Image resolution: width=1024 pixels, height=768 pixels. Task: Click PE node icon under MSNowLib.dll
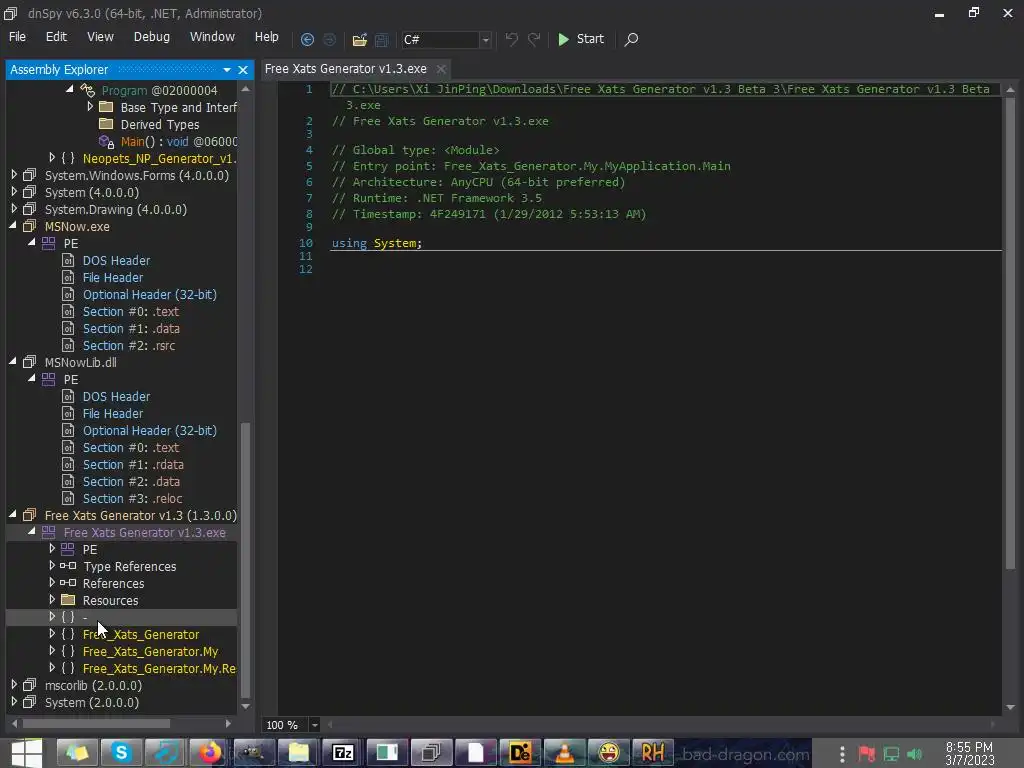pos(48,379)
